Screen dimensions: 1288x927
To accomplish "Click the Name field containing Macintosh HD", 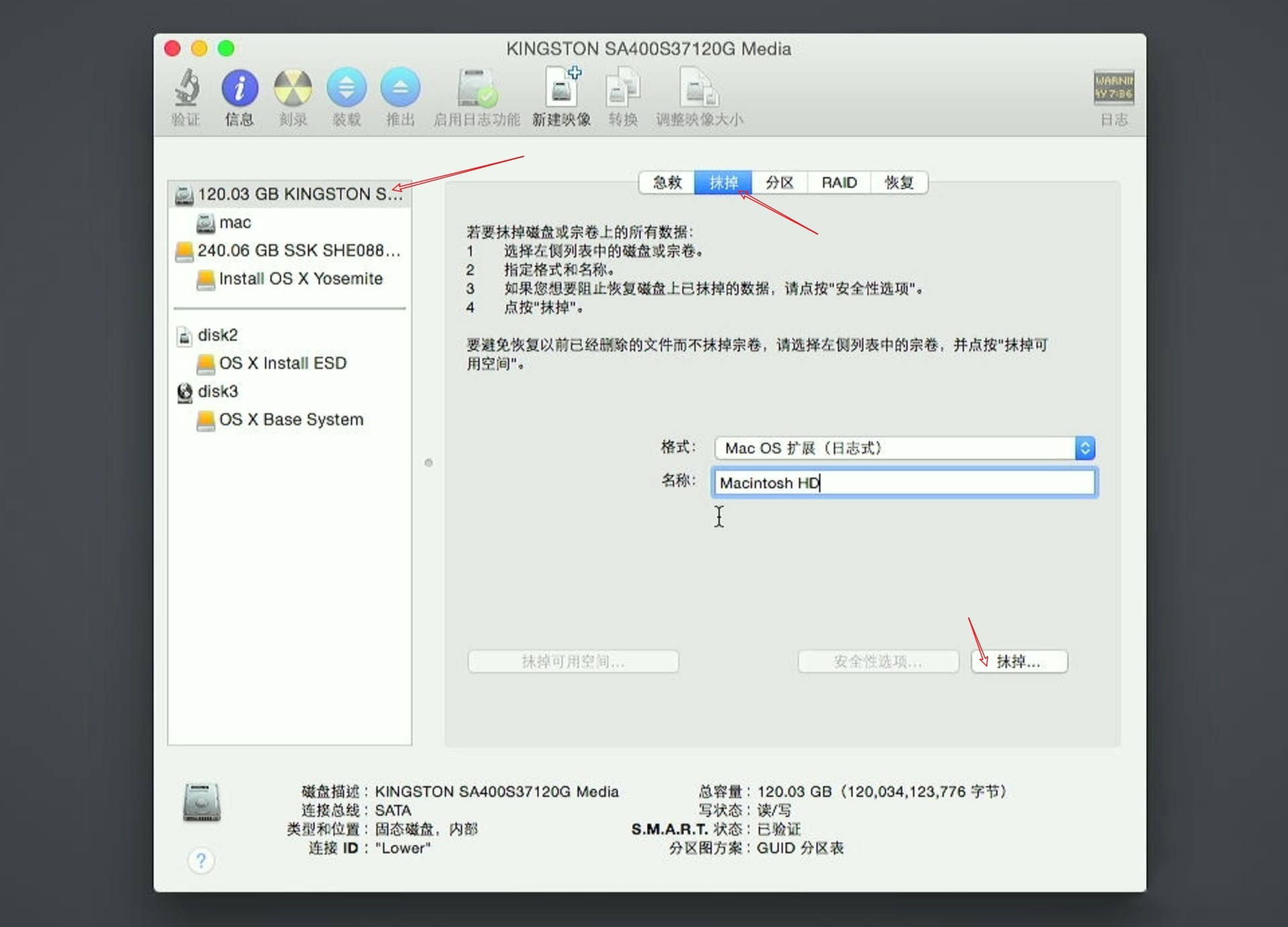I will (x=903, y=483).
